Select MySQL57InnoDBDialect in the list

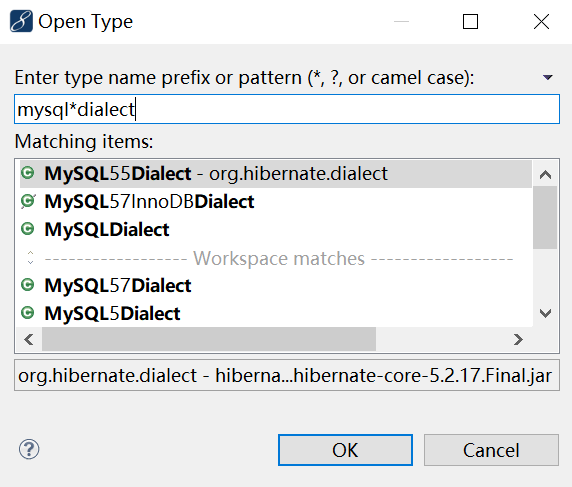(275, 201)
